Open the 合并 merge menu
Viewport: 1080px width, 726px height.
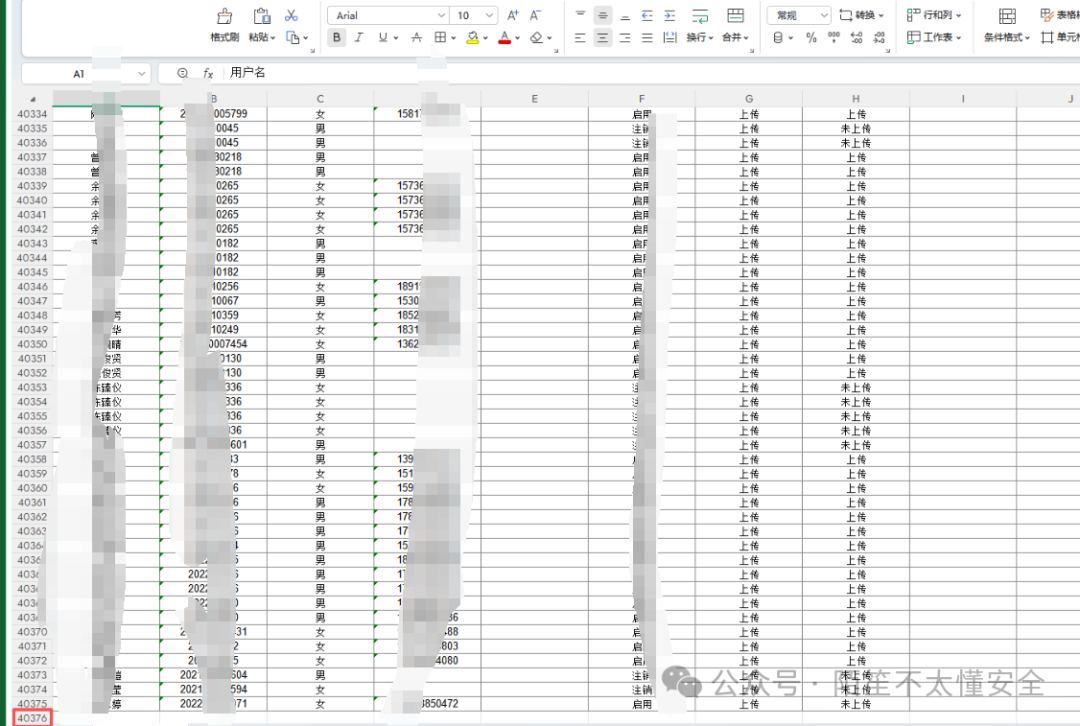[736, 37]
